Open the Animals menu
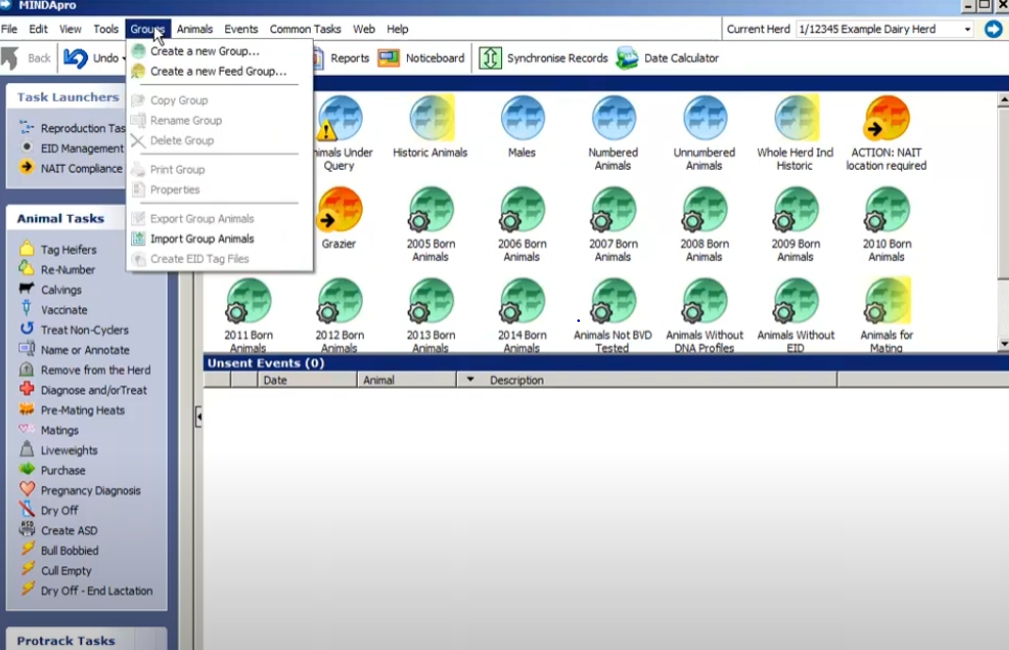Image resolution: width=1009 pixels, height=650 pixels. pyautogui.click(x=194, y=29)
